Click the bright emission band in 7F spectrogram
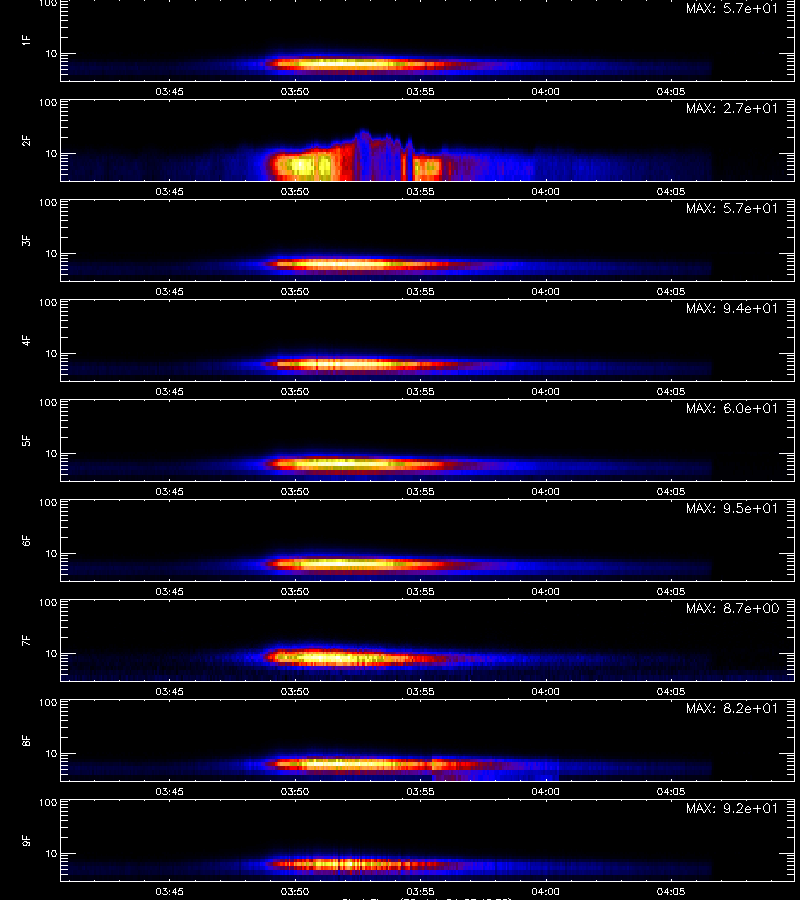Image resolution: width=800 pixels, height=900 pixels. pyautogui.click(x=350, y=658)
